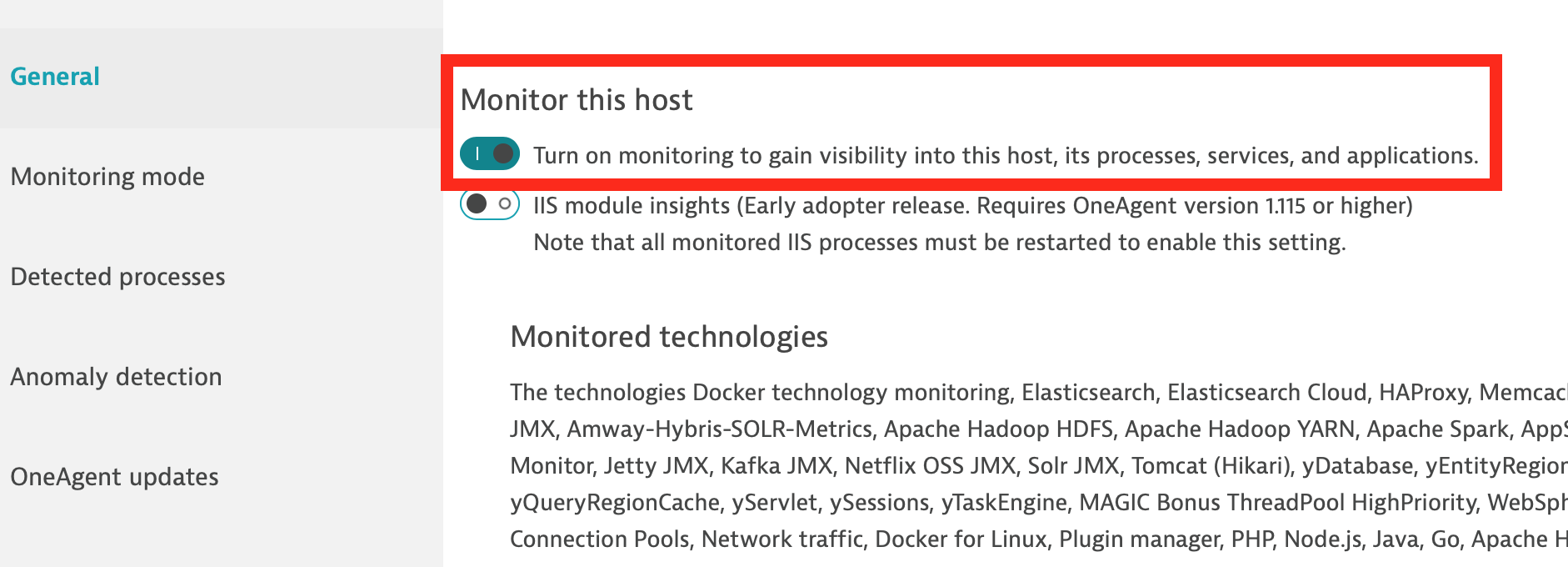The height and width of the screenshot is (567, 1568).
Task: Click the note about restarting IIS processes
Action: click(940, 243)
